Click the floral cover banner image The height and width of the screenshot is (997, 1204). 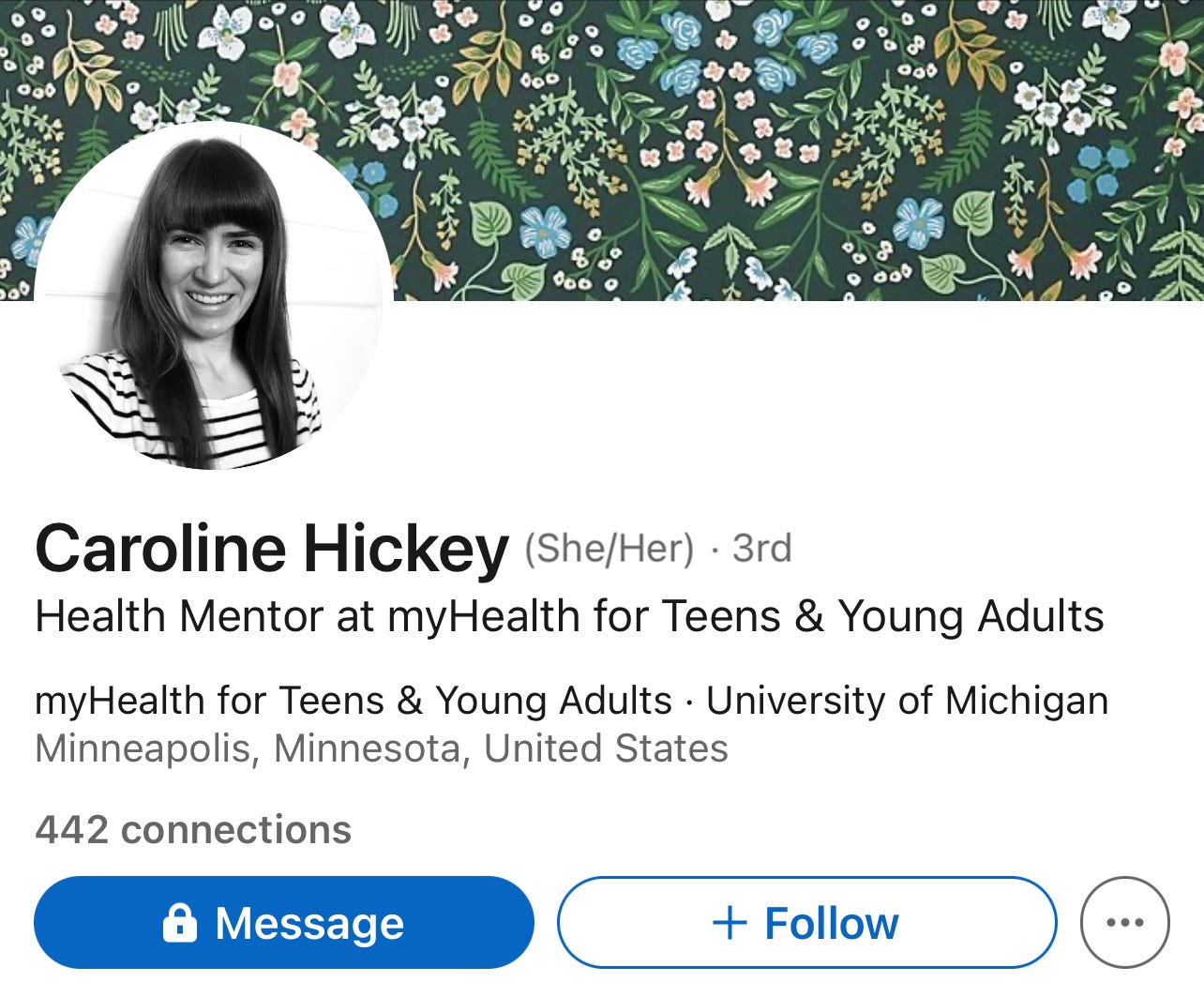(750, 141)
